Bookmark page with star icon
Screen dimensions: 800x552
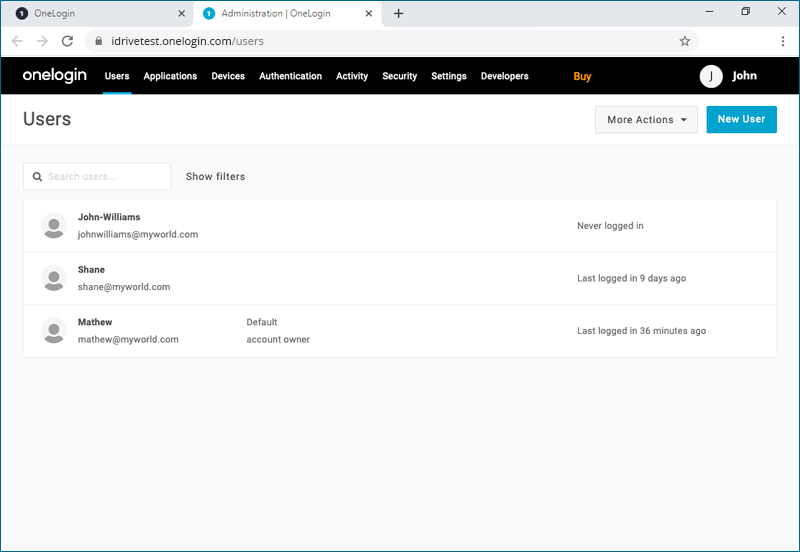tap(685, 41)
